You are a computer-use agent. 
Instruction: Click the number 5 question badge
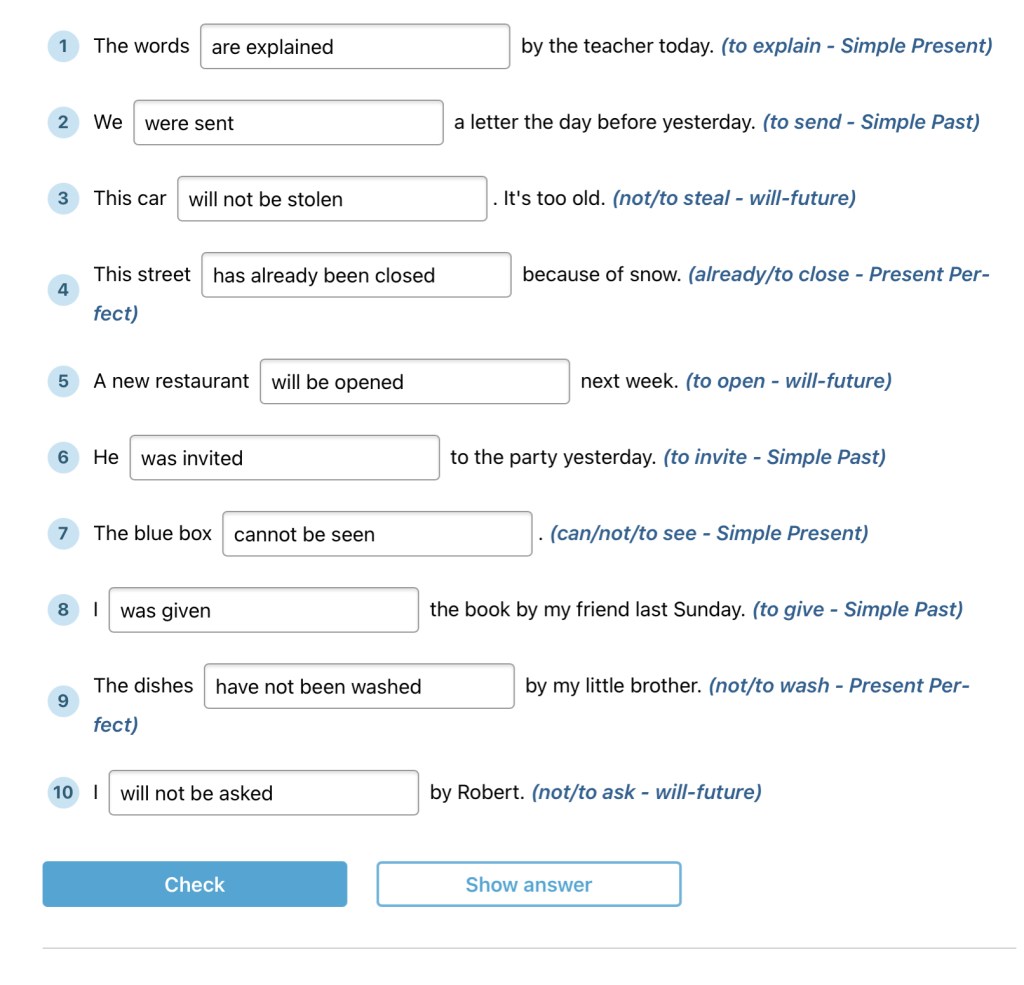[x=63, y=381]
